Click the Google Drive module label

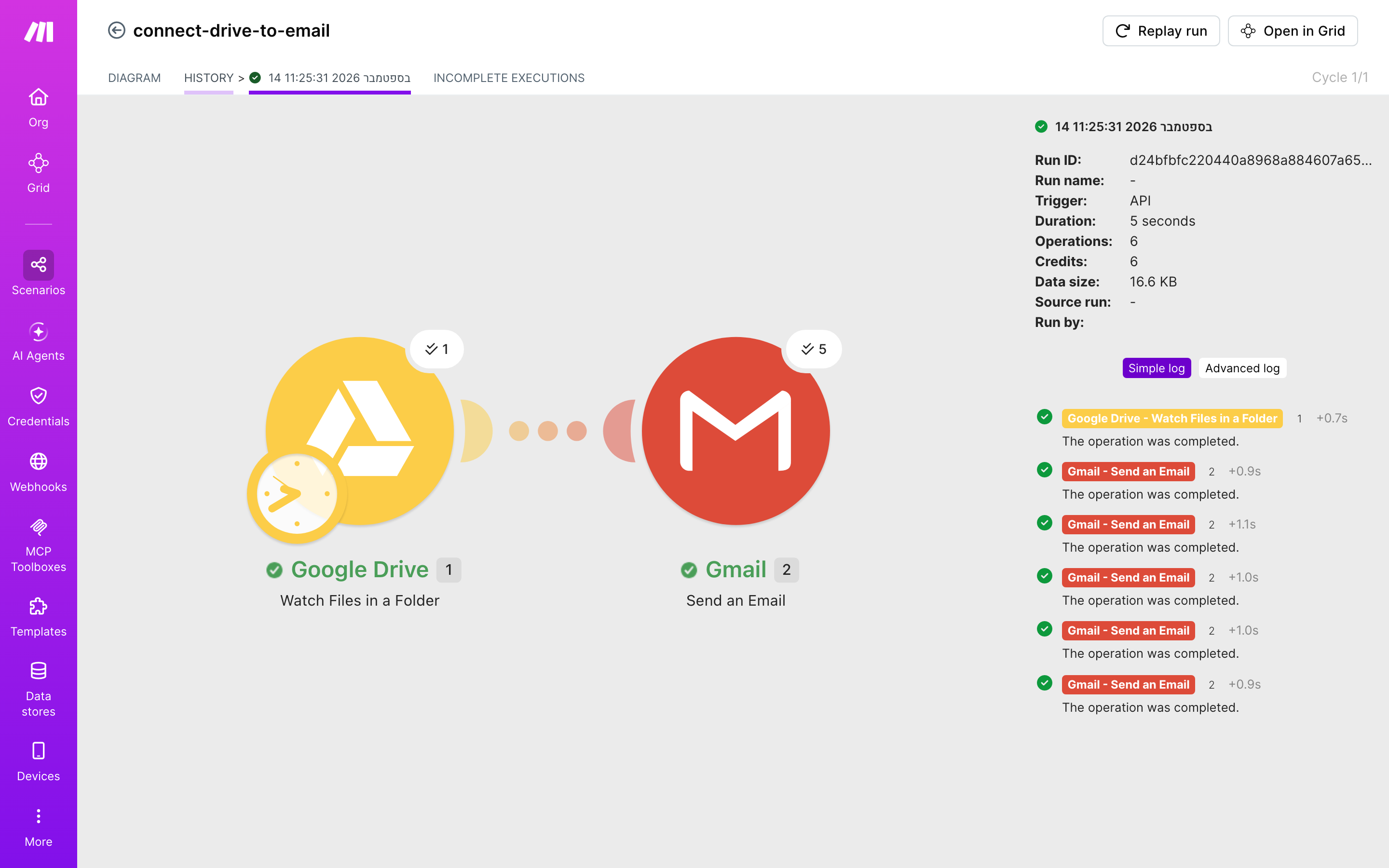(x=360, y=570)
